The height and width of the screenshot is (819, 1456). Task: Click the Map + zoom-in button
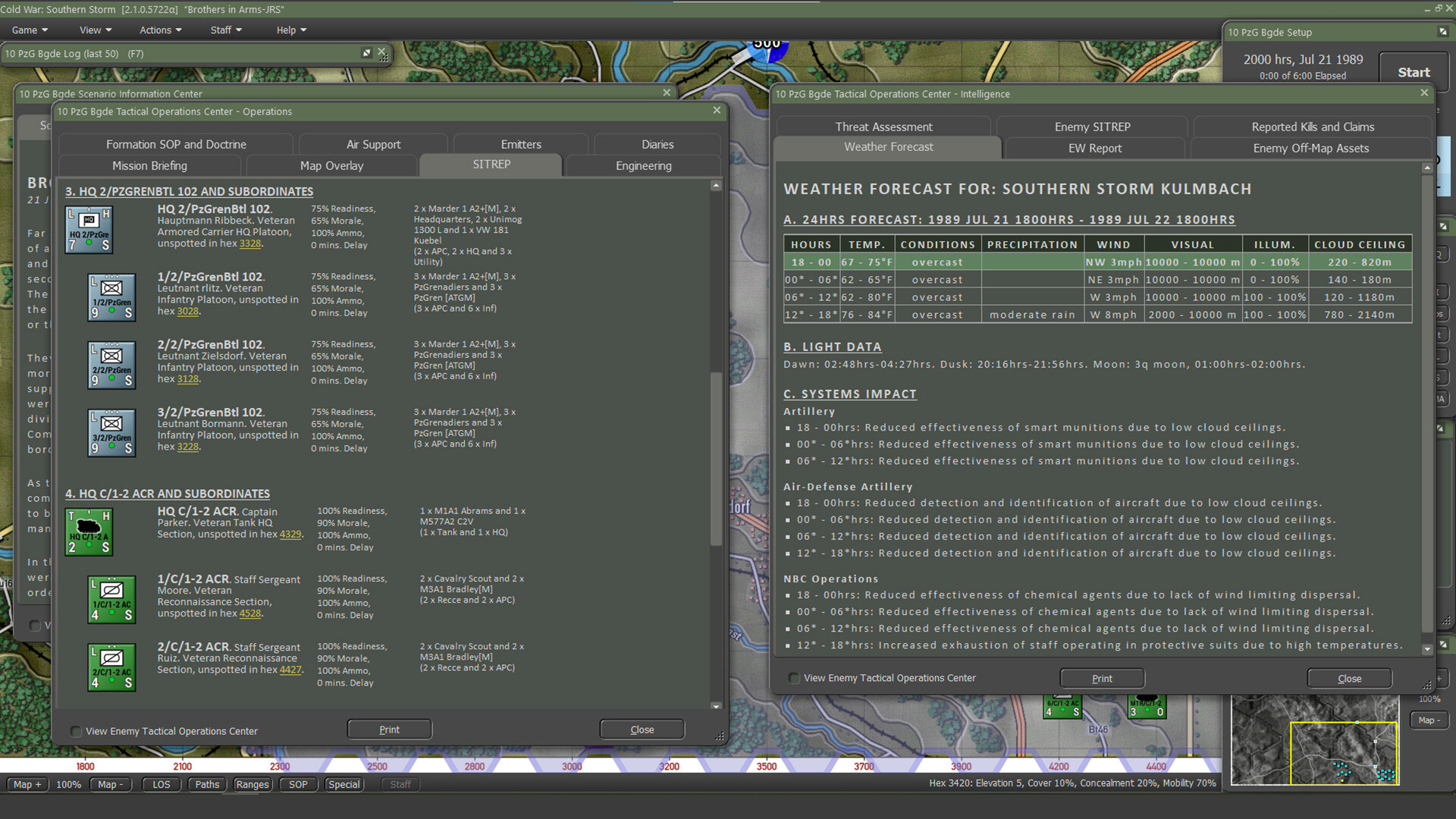(x=27, y=784)
